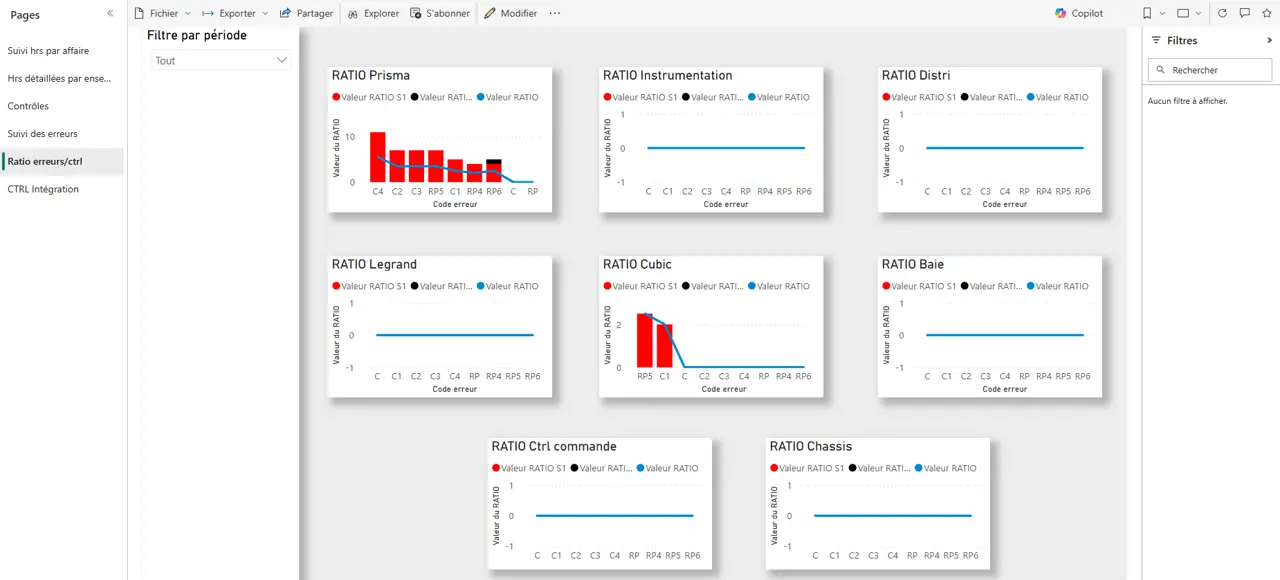Click the Modifier pencil icon
This screenshot has height=580, width=1280.
click(489, 13)
